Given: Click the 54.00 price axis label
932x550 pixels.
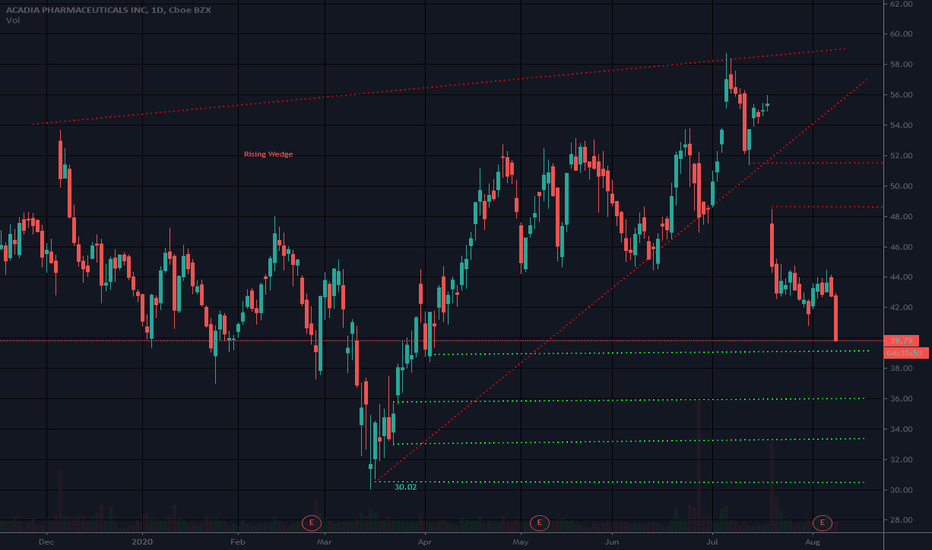Looking at the screenshot, I should coord(901,125).
